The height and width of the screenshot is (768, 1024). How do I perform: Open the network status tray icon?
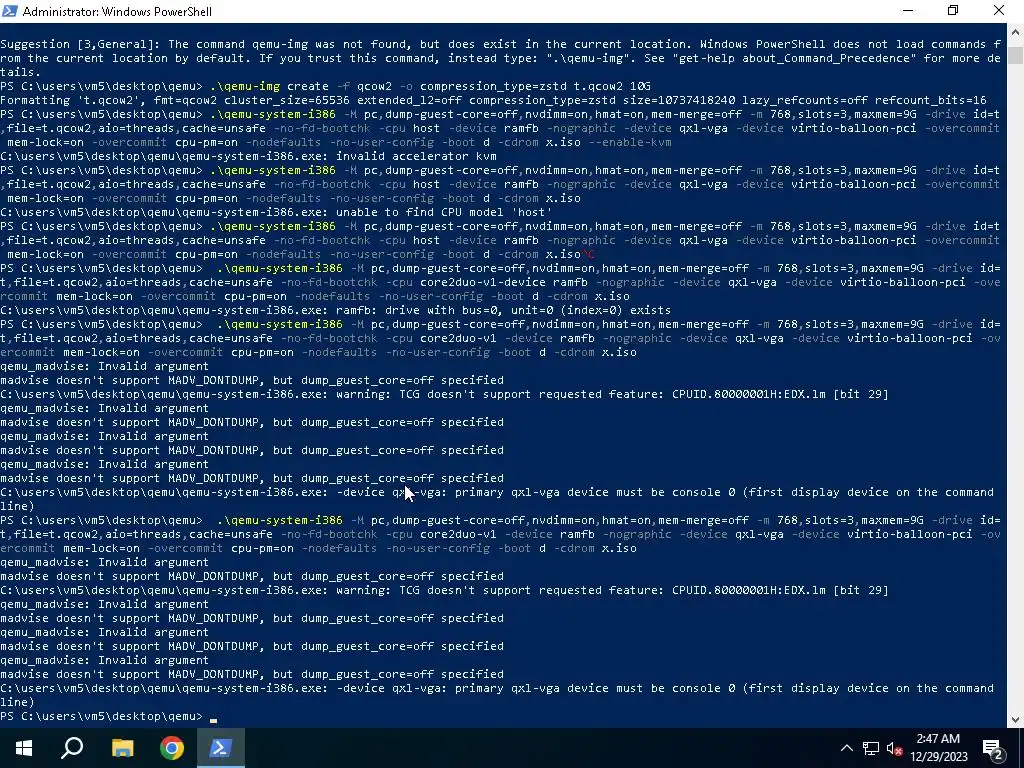(x=871, y=748)
